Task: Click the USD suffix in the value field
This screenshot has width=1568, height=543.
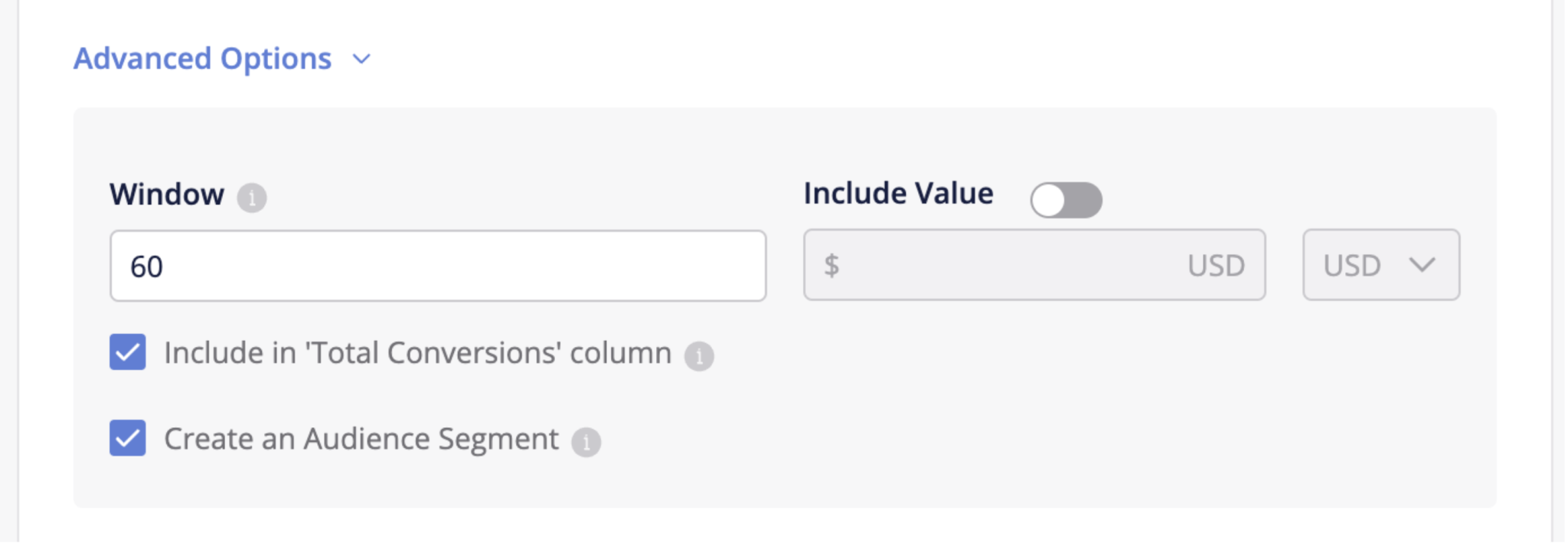Action: (1216, 265)
